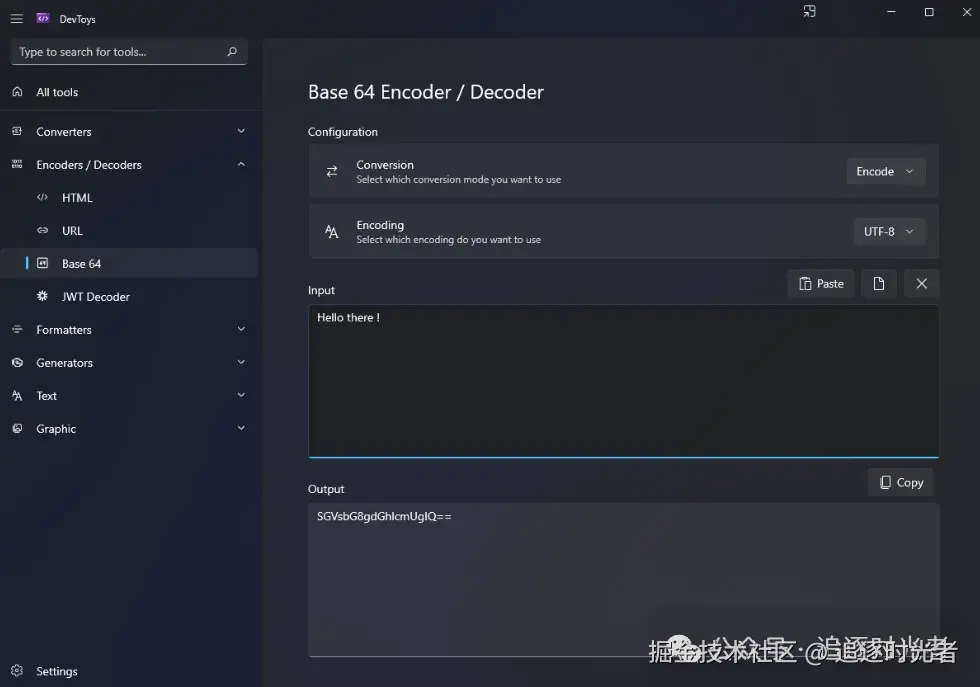
Task: Click the Encoding setting title
Action: (380, 225)
